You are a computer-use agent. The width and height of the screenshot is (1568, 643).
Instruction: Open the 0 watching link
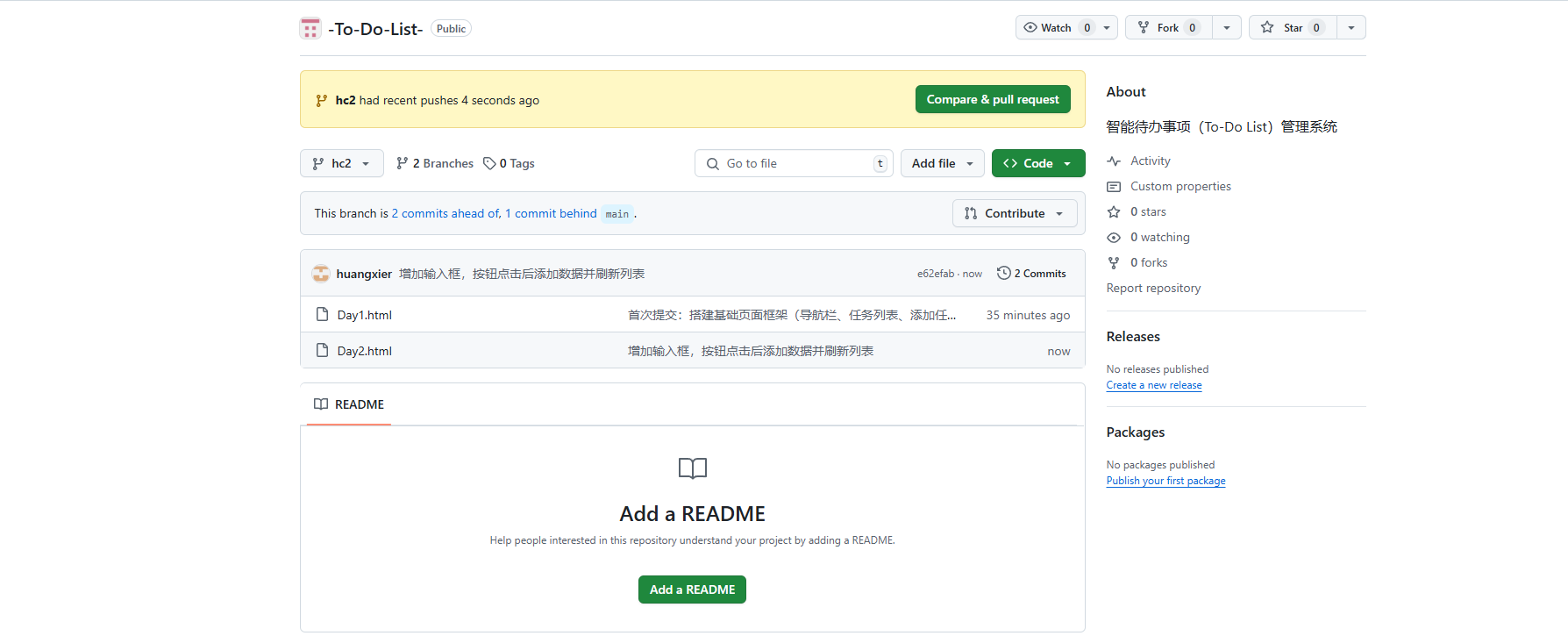tap(1159, 237)
